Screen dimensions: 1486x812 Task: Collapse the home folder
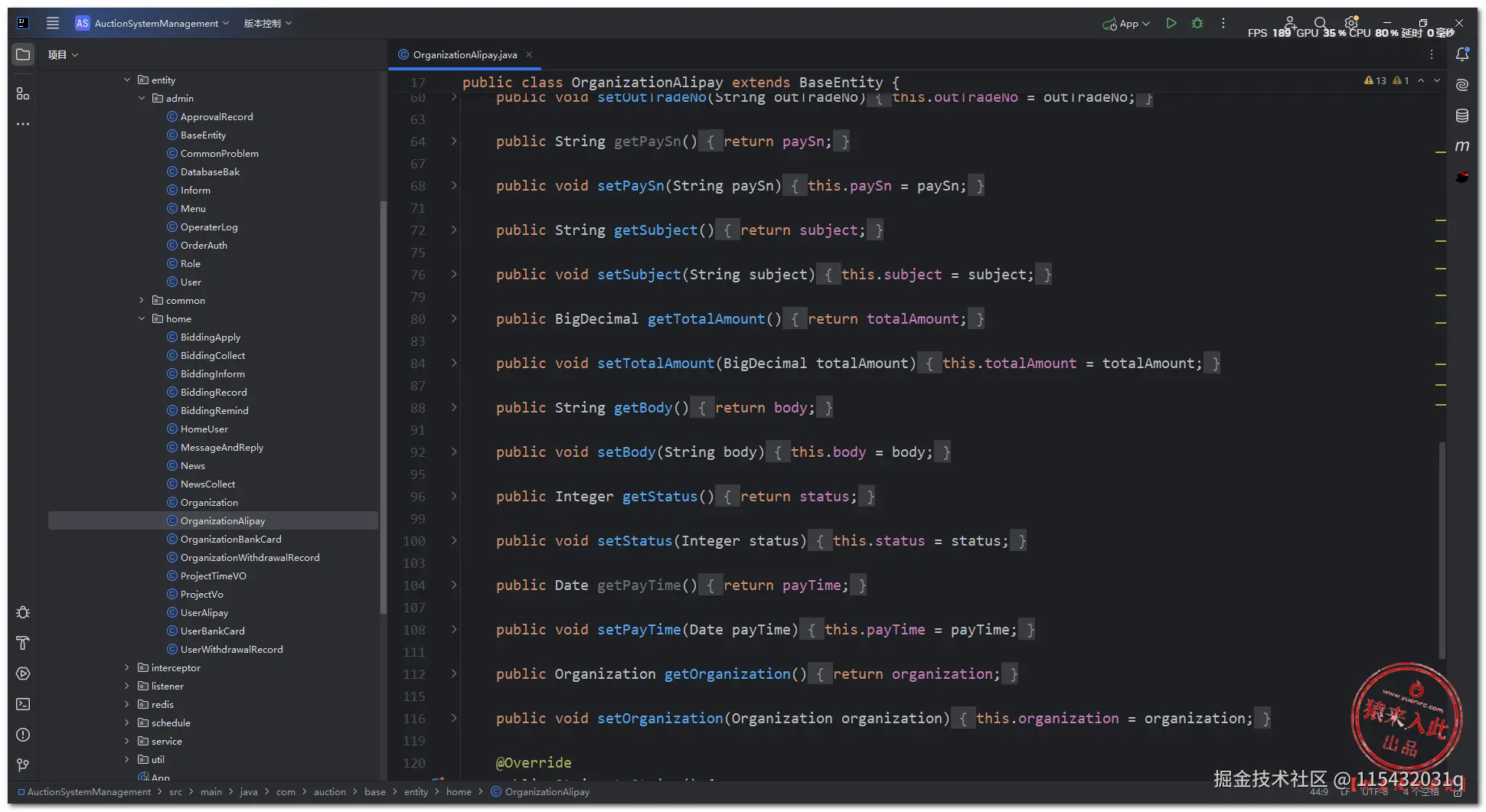142,318
